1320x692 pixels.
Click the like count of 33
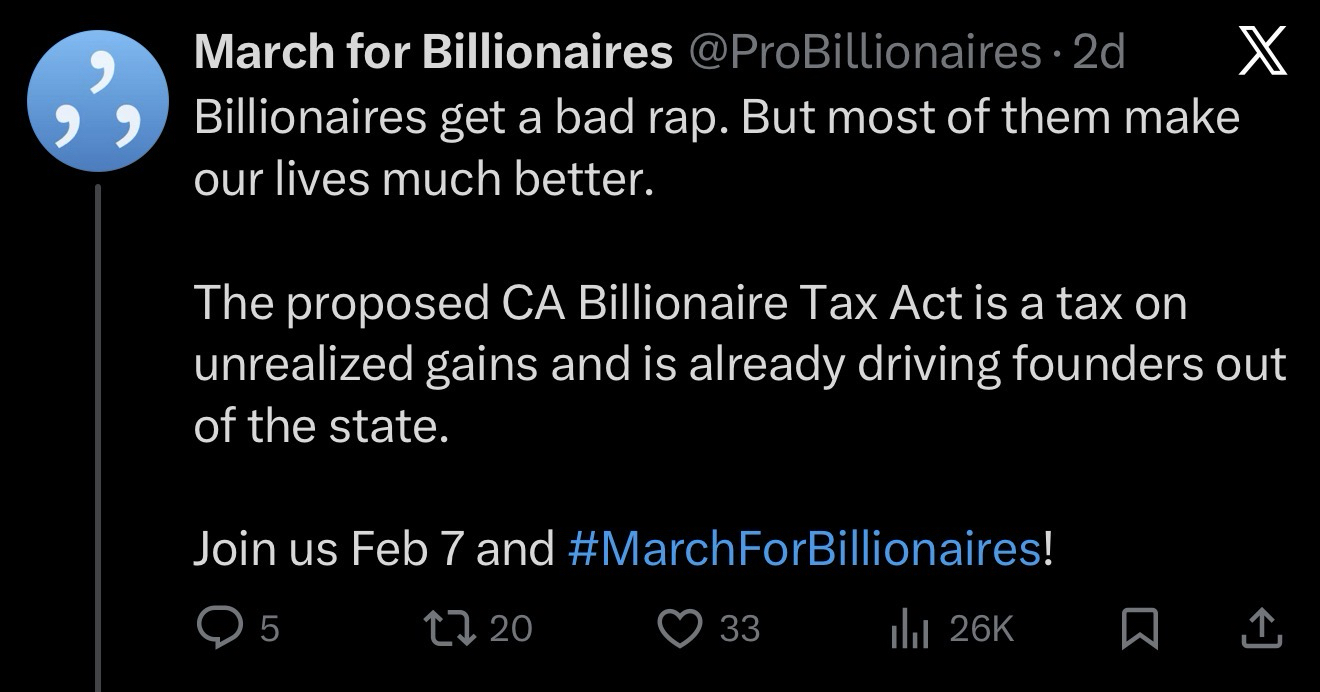click(x=740, y=629)
